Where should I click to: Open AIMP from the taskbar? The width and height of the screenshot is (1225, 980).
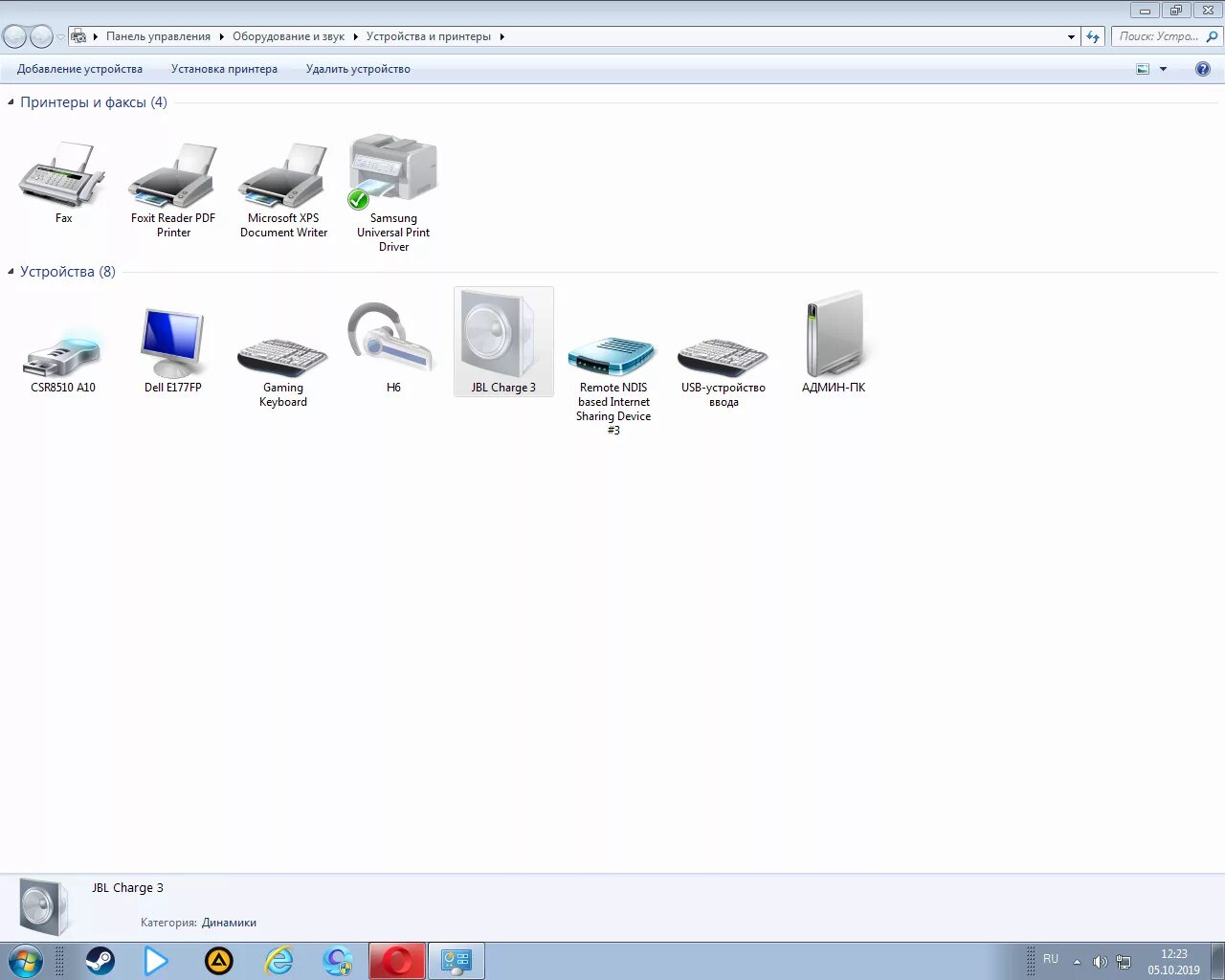click(219, 961)
